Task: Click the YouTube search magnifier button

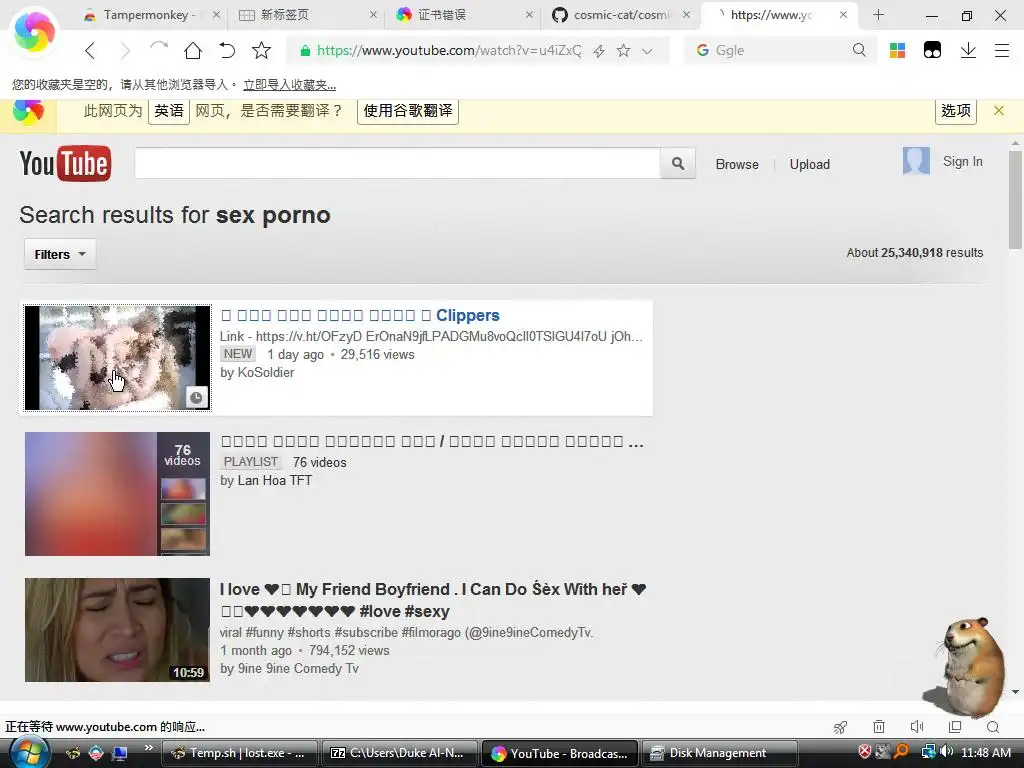Action: pyautogui.click(x=678, y=163)
